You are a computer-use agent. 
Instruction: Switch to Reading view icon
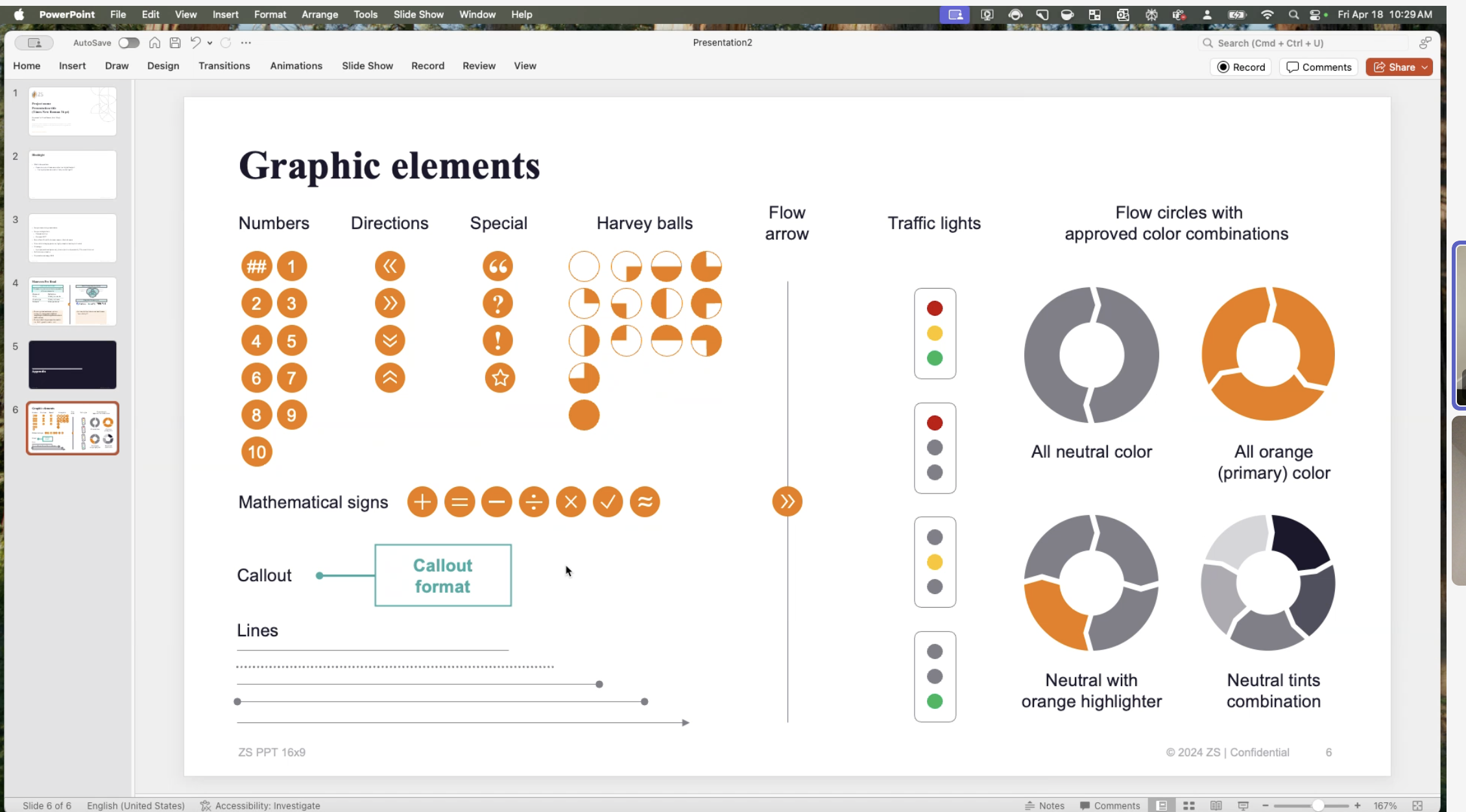1216,806
